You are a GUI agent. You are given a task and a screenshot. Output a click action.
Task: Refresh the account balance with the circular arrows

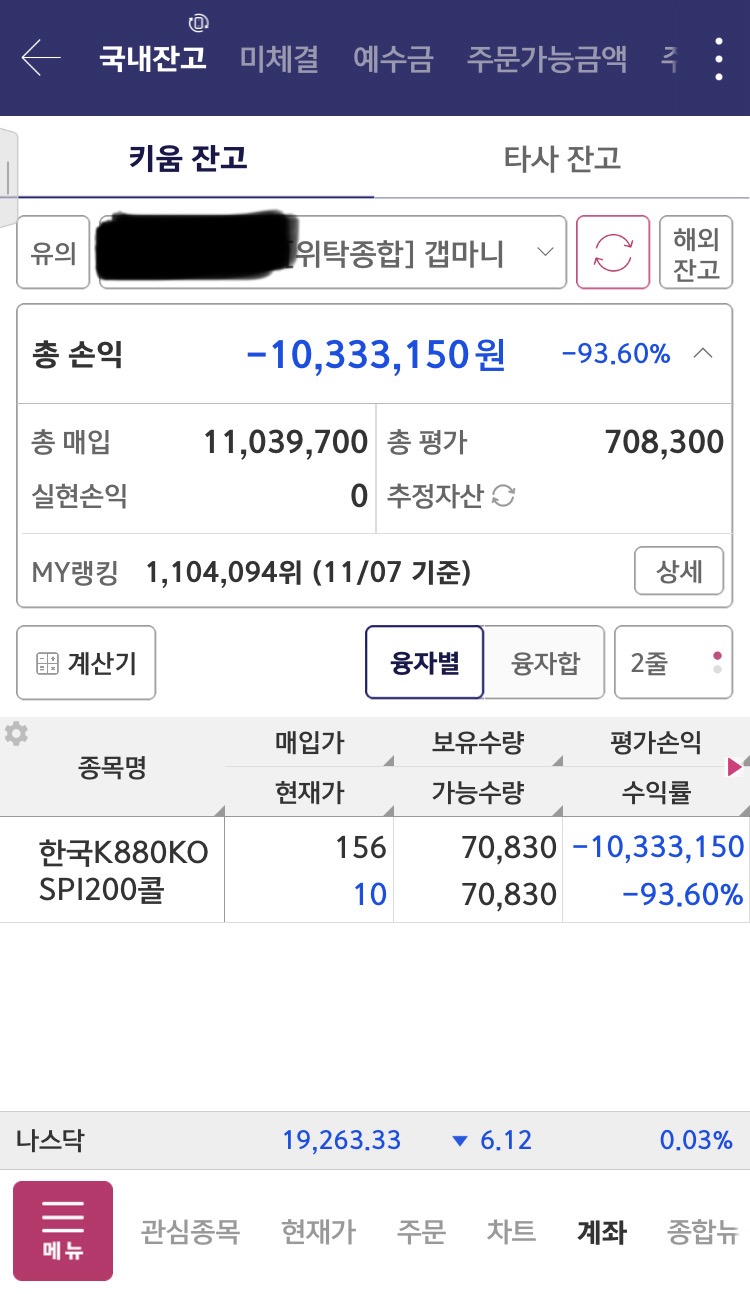click(613, 252)
